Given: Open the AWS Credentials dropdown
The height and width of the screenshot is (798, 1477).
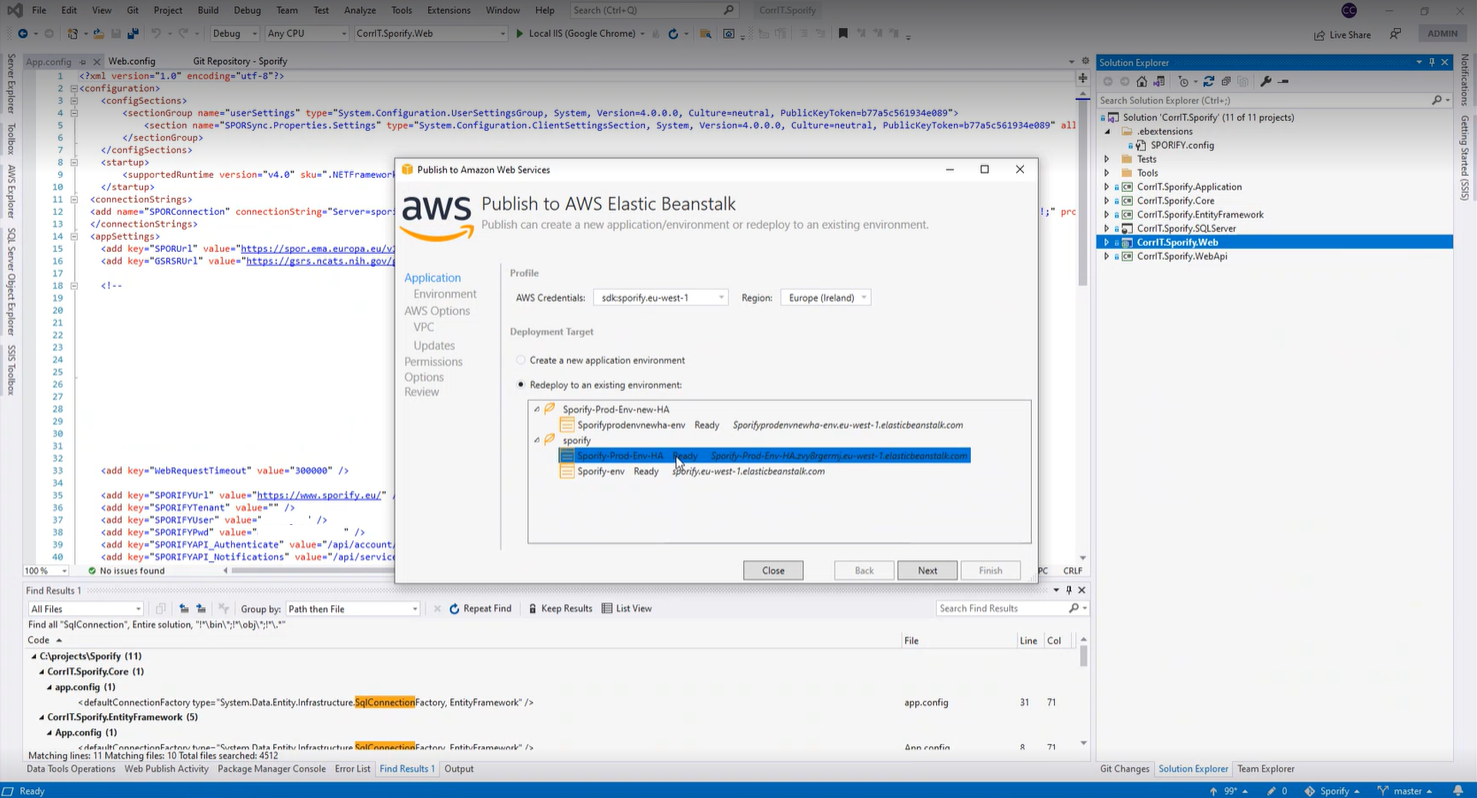Looking at the screenshot, I should point(660,297).
